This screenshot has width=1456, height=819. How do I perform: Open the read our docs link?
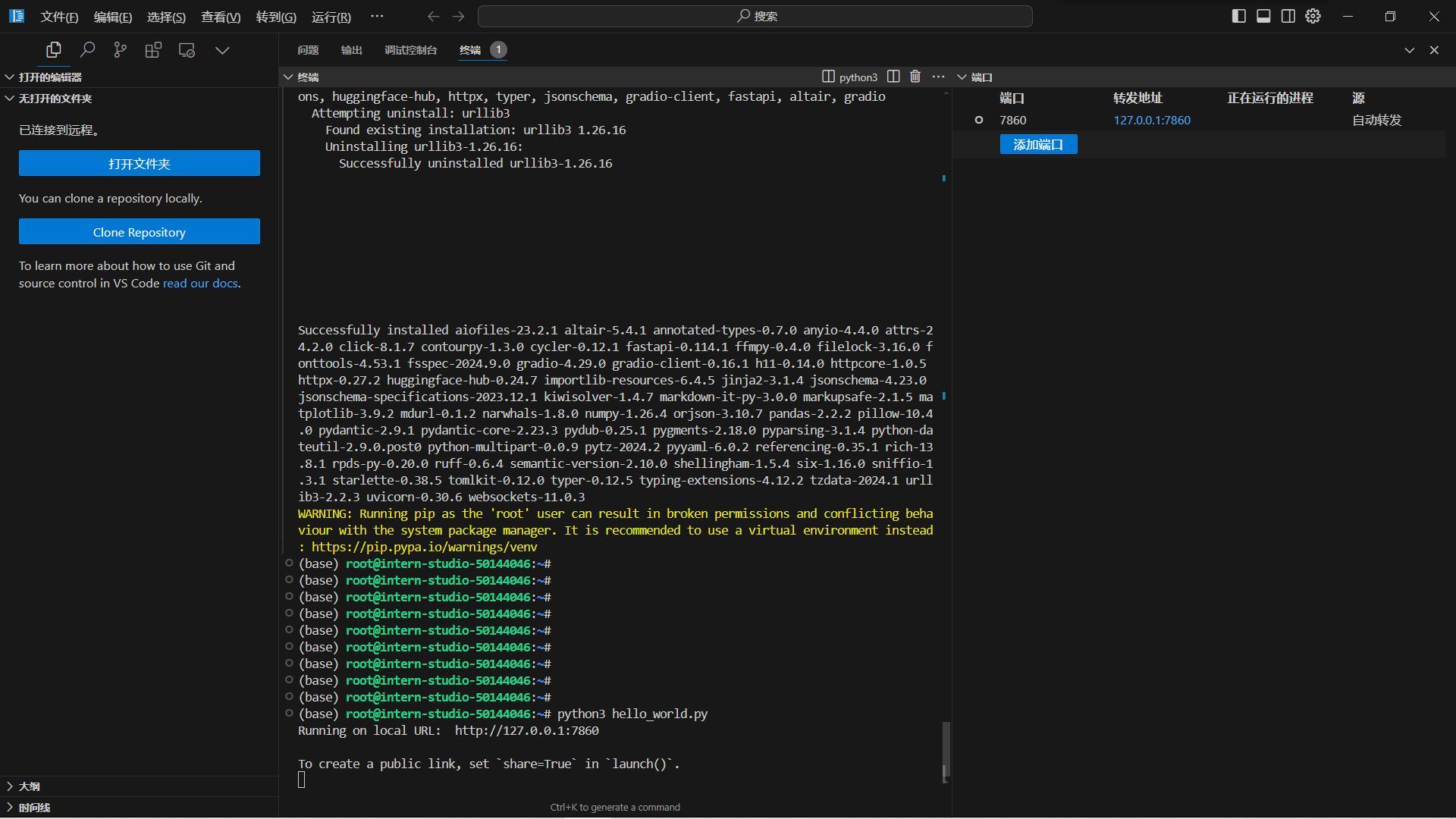click(x=200, y=283)
